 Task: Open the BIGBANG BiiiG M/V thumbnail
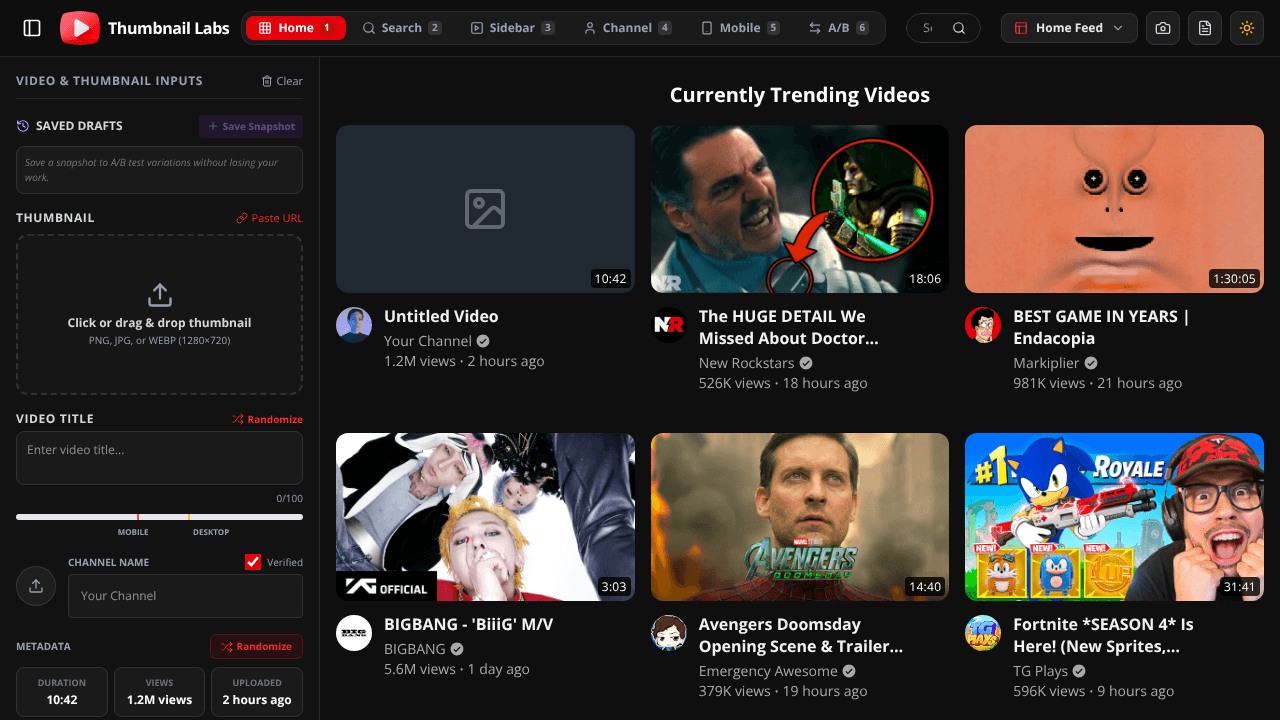(485, 517)
